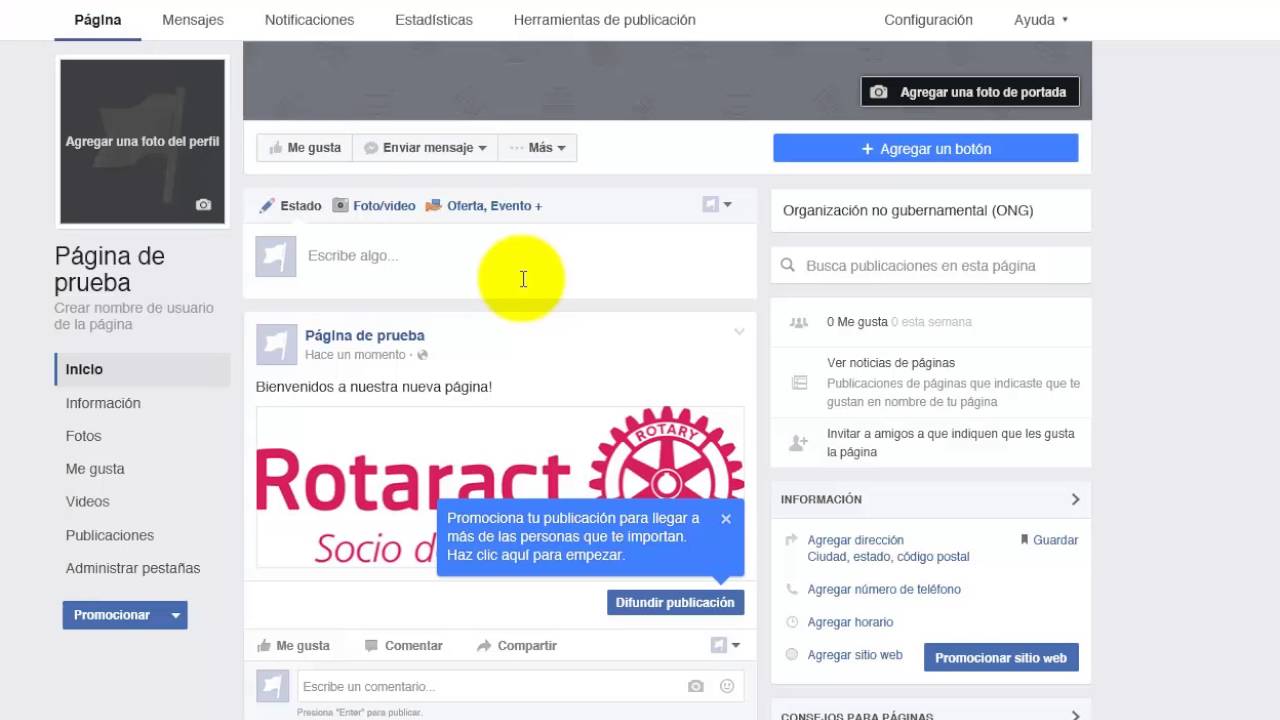This screenshot has height=720, width=1280.
Task: Click camera icon in cover photo button
Action: [x=878, y=92]
